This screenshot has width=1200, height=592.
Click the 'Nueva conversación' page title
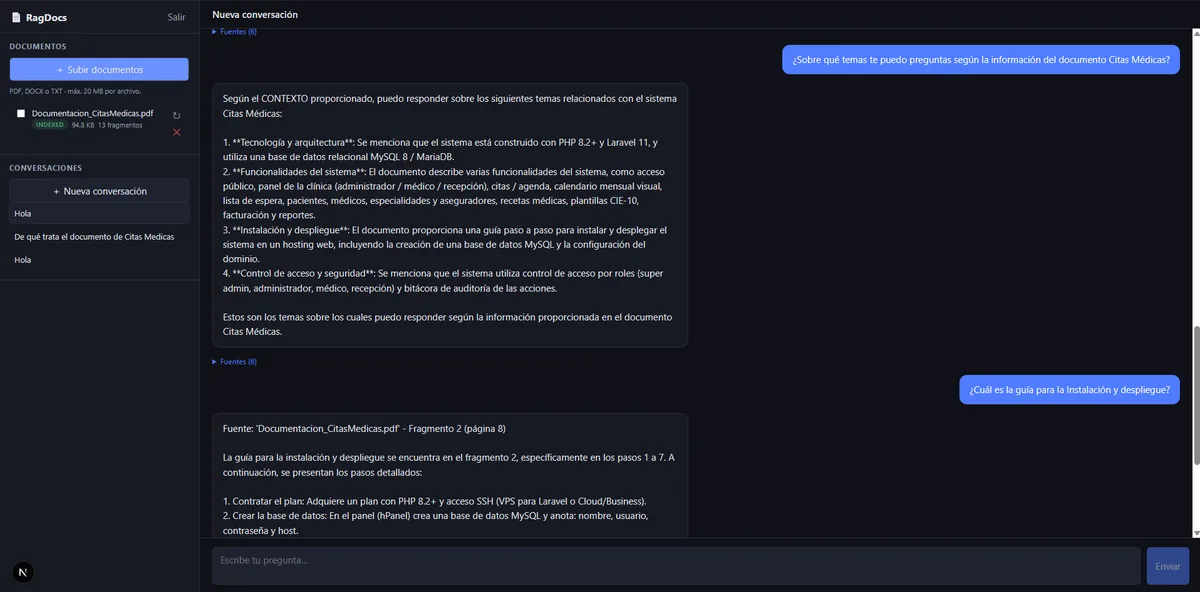255,15
